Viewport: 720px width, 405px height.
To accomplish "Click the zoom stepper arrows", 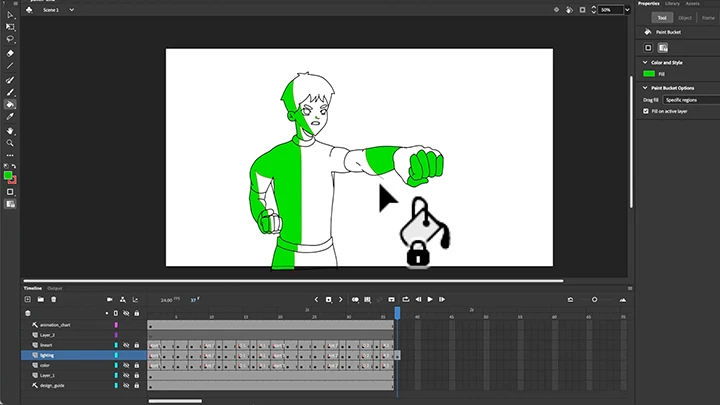I will coord(593,10).
